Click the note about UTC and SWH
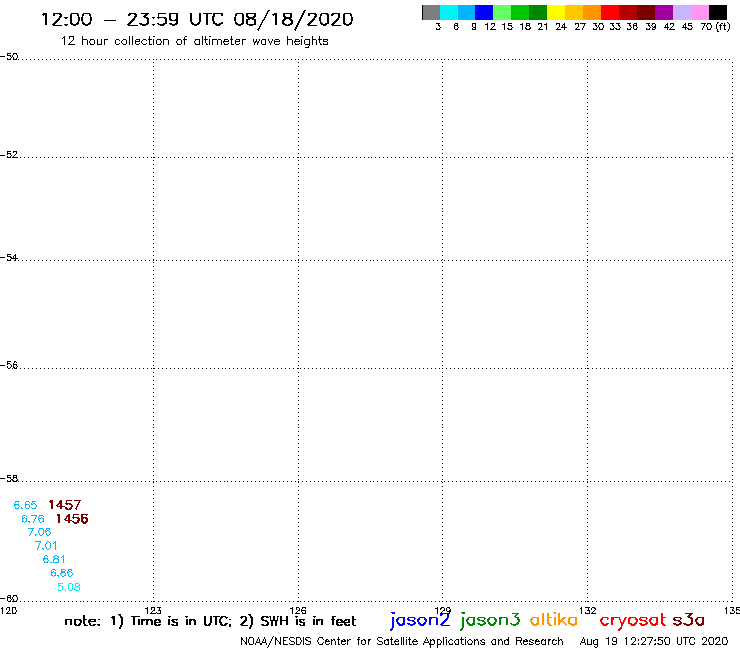Image resolution: width=740 pixels, height=650 pixels. point(210,621)
